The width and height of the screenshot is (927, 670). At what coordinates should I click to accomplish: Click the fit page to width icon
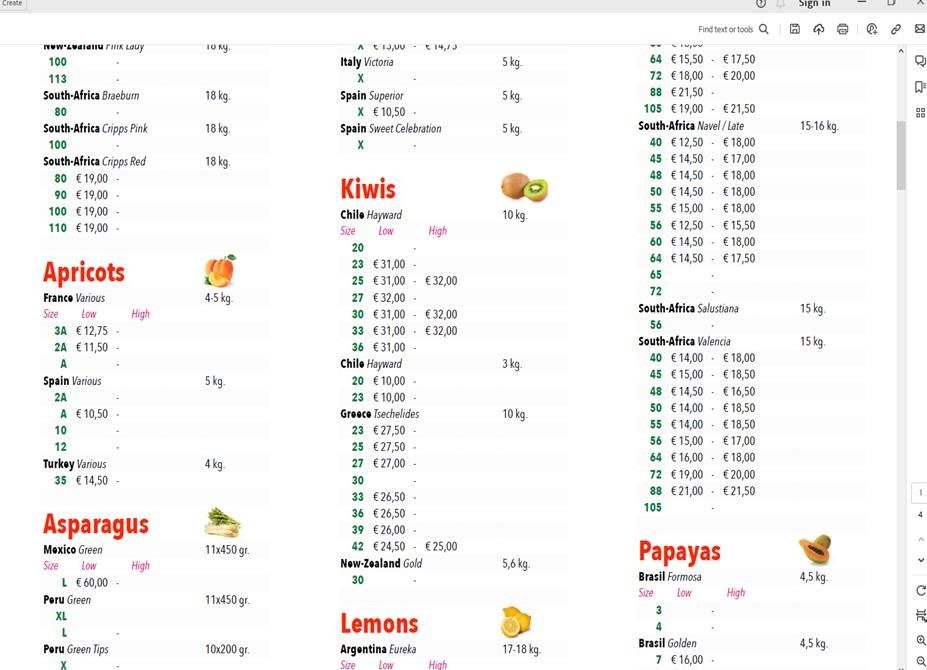[x=920, y=615]
